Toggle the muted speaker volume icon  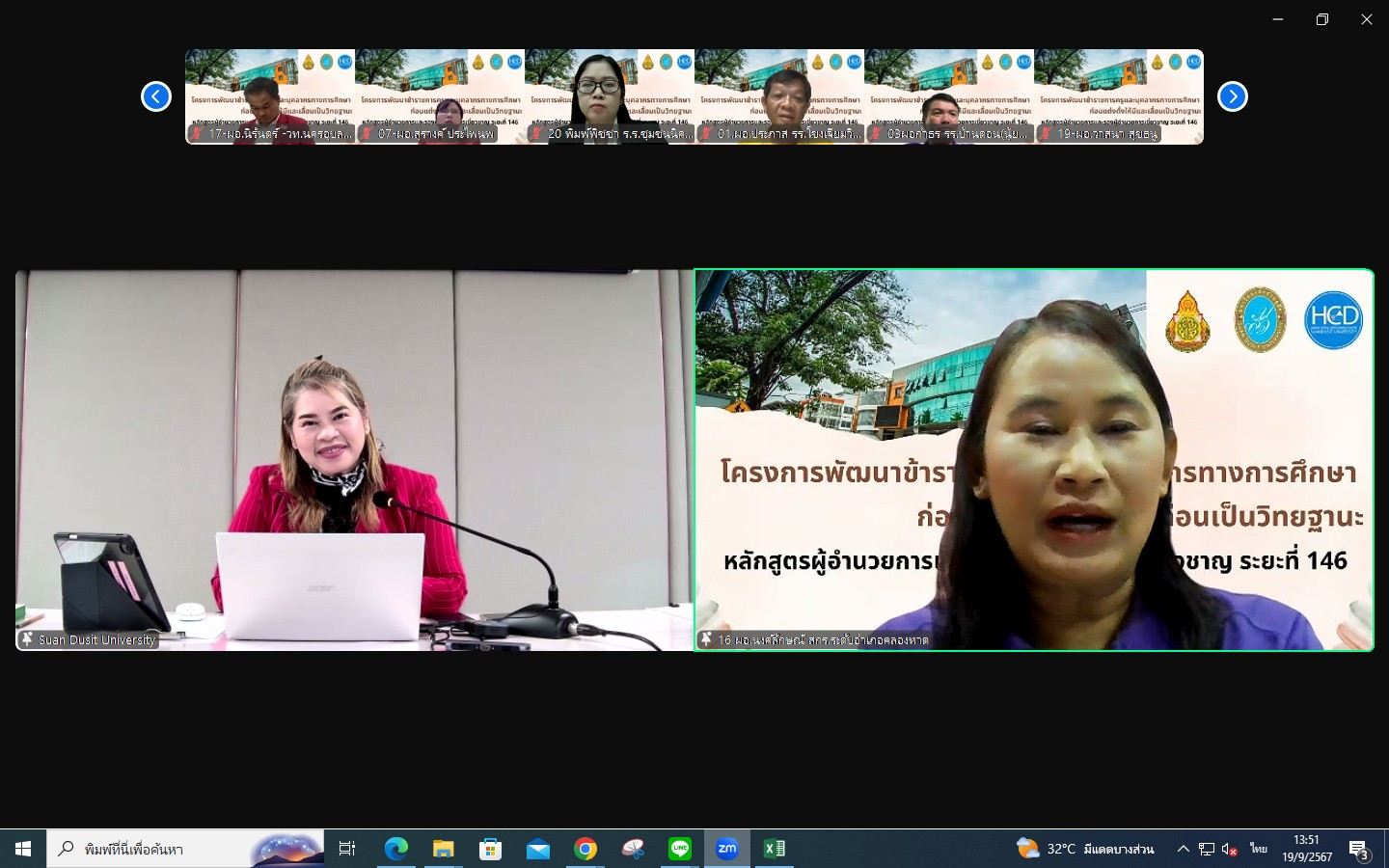click(x=1230, y=849)
